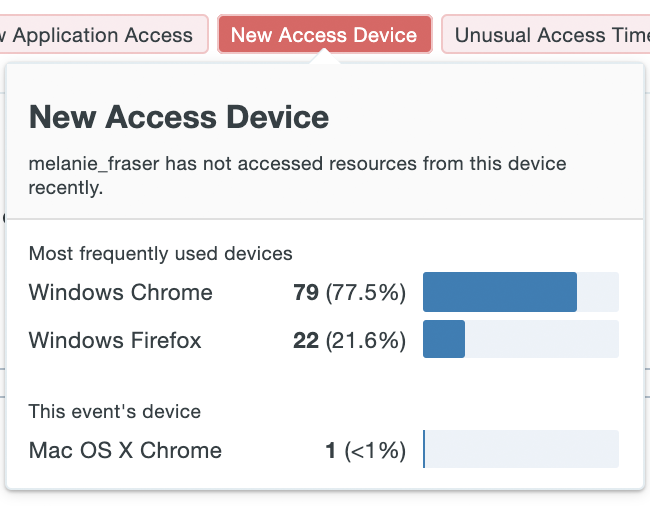This screenshot has height=508, width=650.
Task: Click the Windows Firefox usage bar
Action: click(520, 340)
